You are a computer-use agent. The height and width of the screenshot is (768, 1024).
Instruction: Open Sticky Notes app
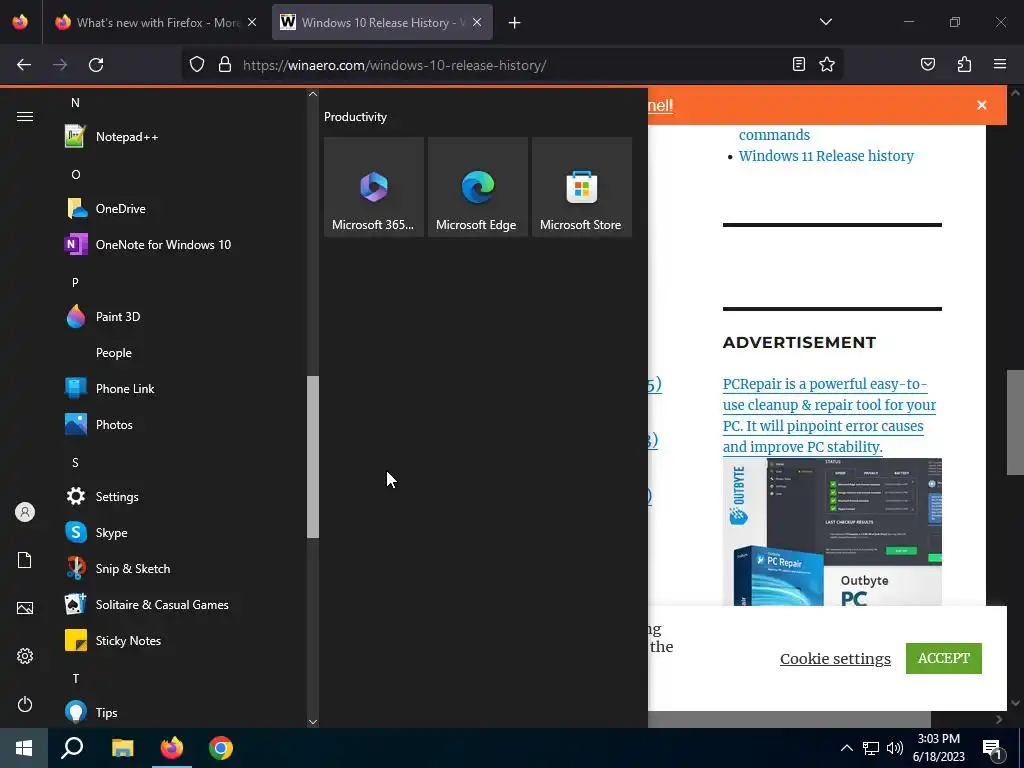[x=182, y=641]
